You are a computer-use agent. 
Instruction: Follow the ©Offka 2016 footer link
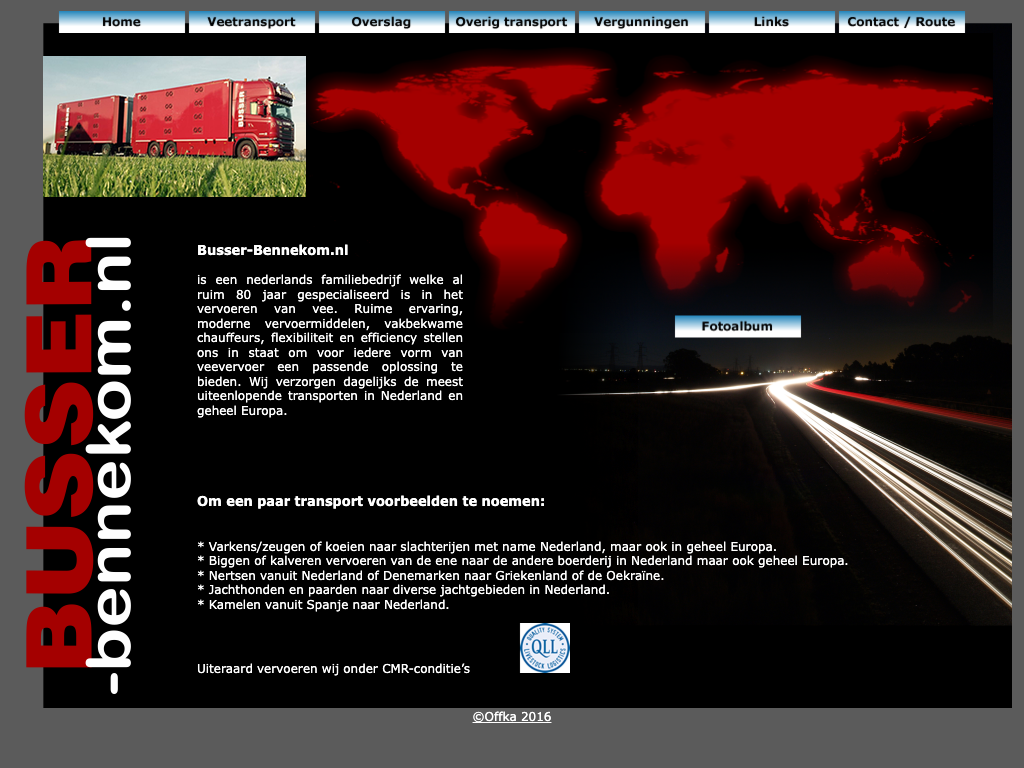(512, 716)
